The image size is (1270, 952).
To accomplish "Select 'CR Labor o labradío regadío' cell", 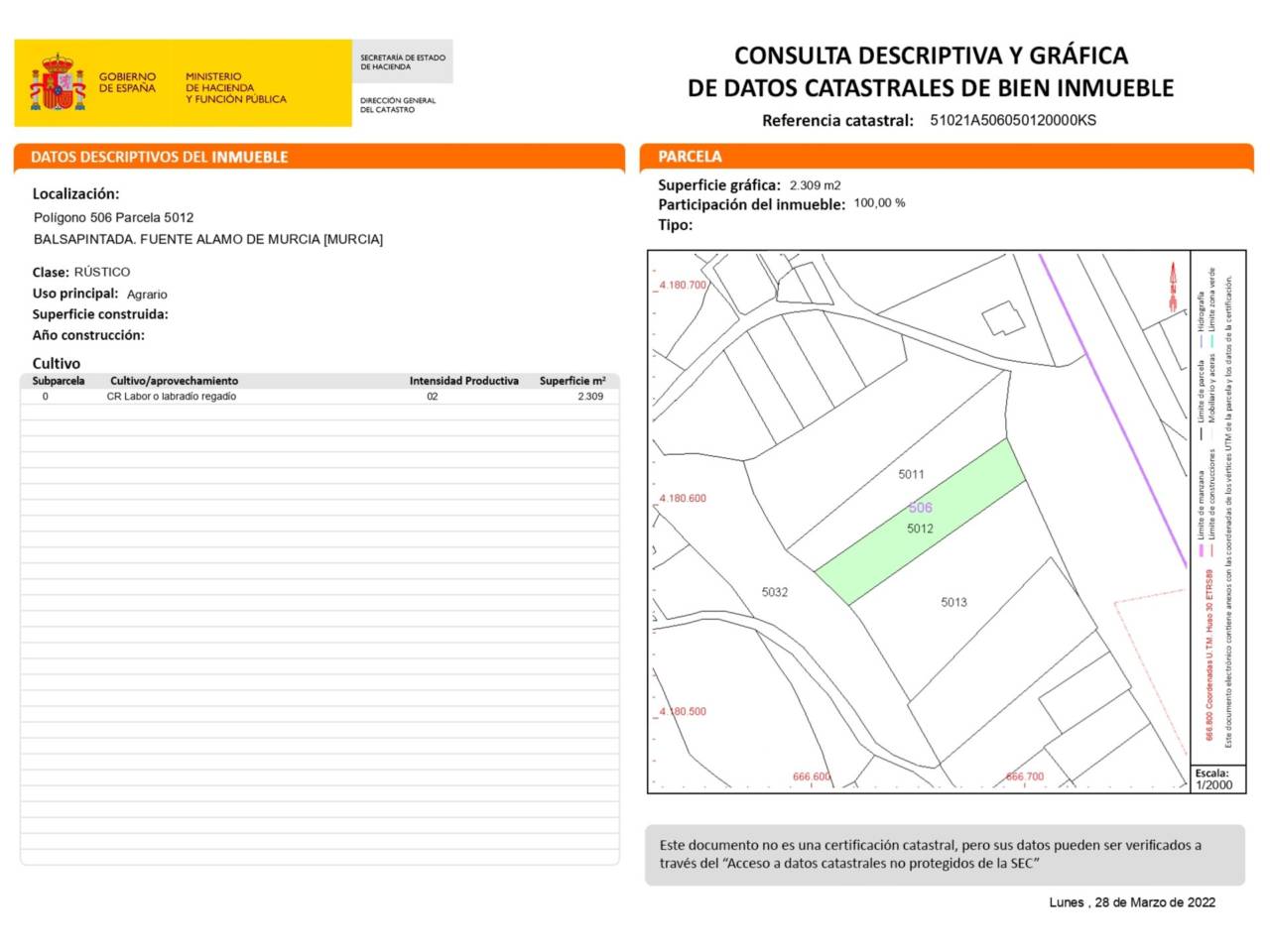I will [172, 397].
